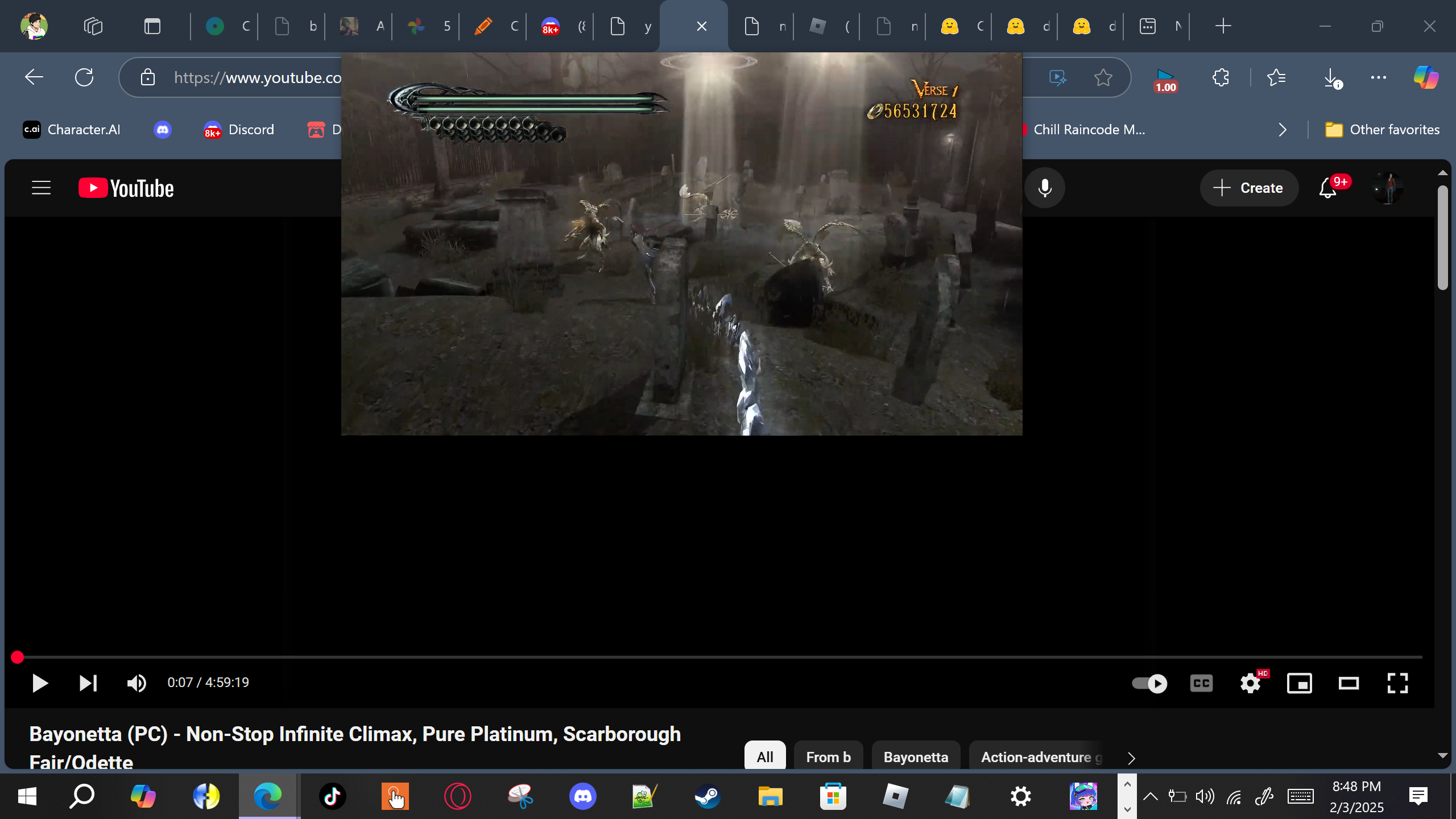Open the Character.AI bookmark

point(72,130)
